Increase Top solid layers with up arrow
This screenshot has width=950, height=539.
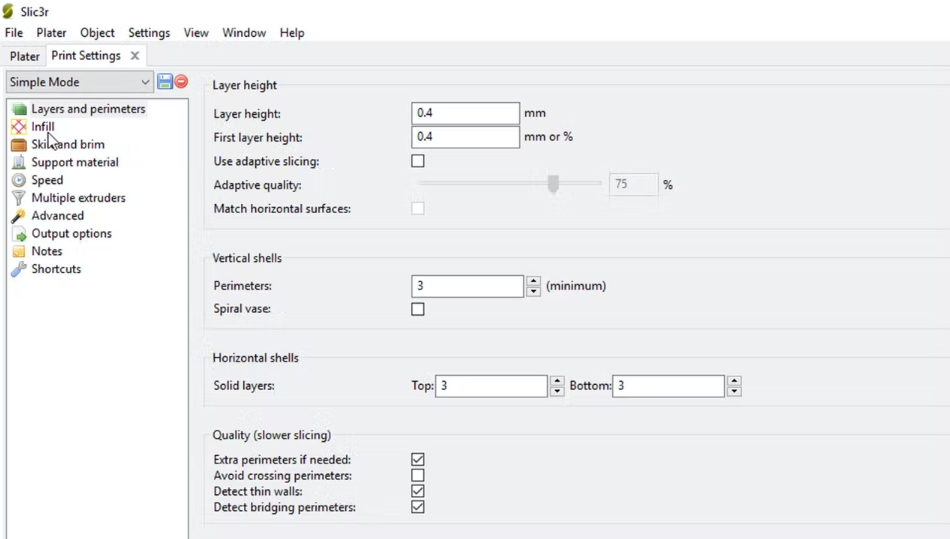(557, 381)
